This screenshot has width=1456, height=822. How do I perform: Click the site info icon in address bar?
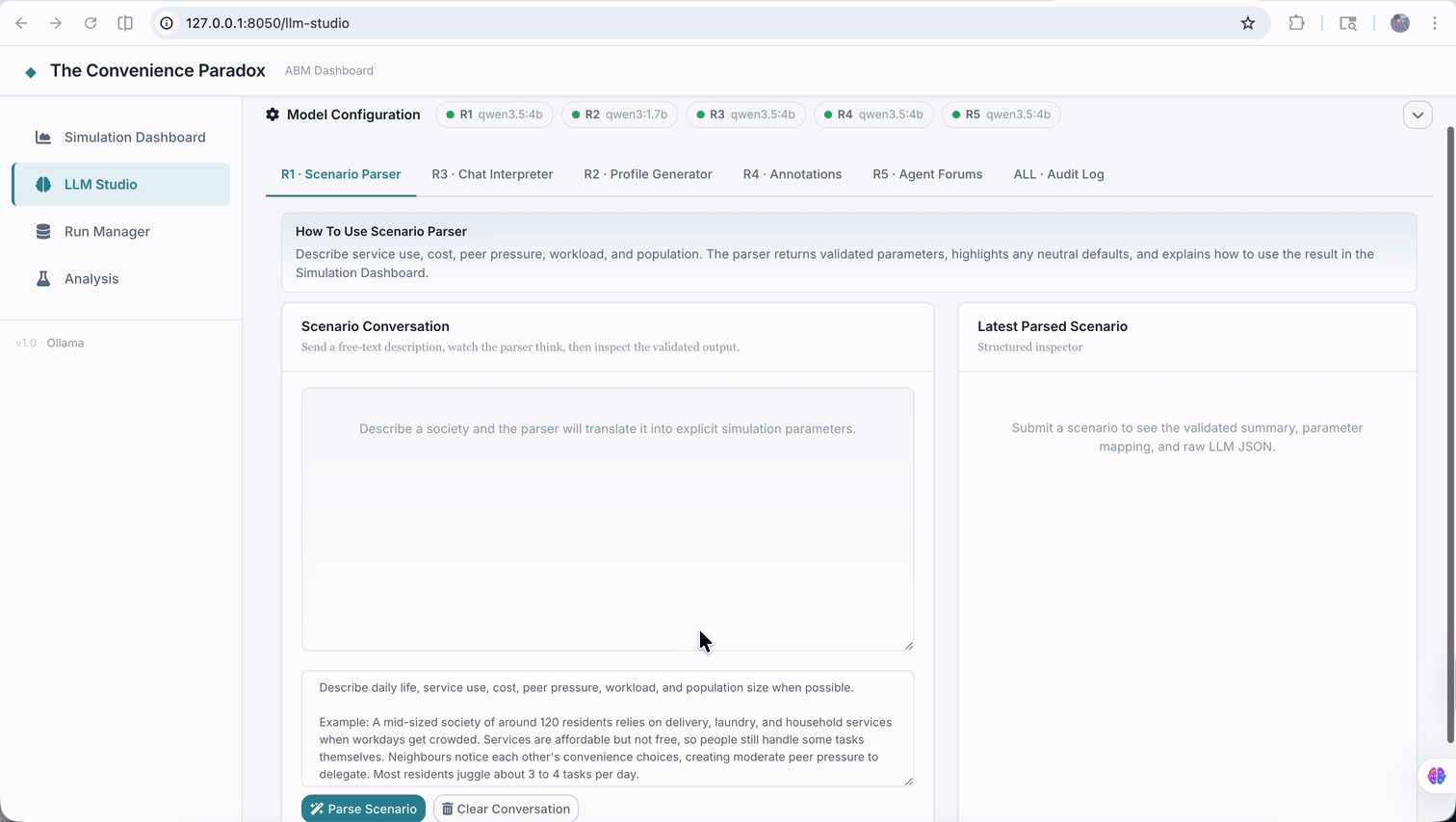pyautogui.click(x=167, y=23)
